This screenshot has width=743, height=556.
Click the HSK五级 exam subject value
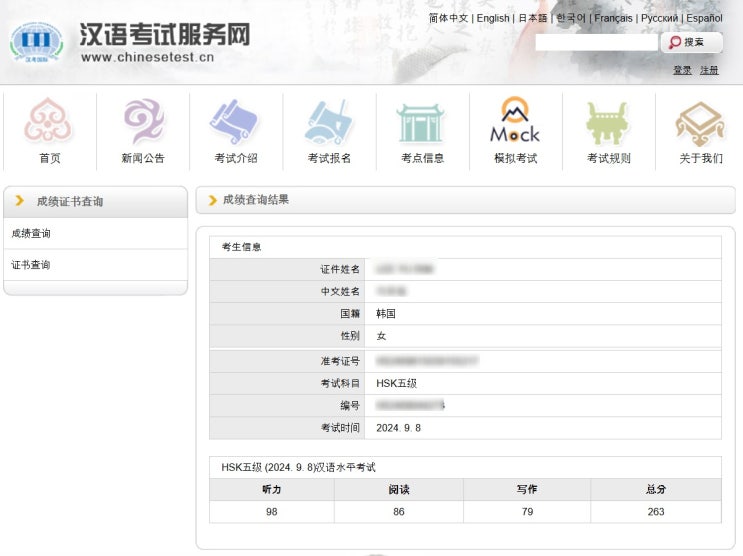(397, 383)
